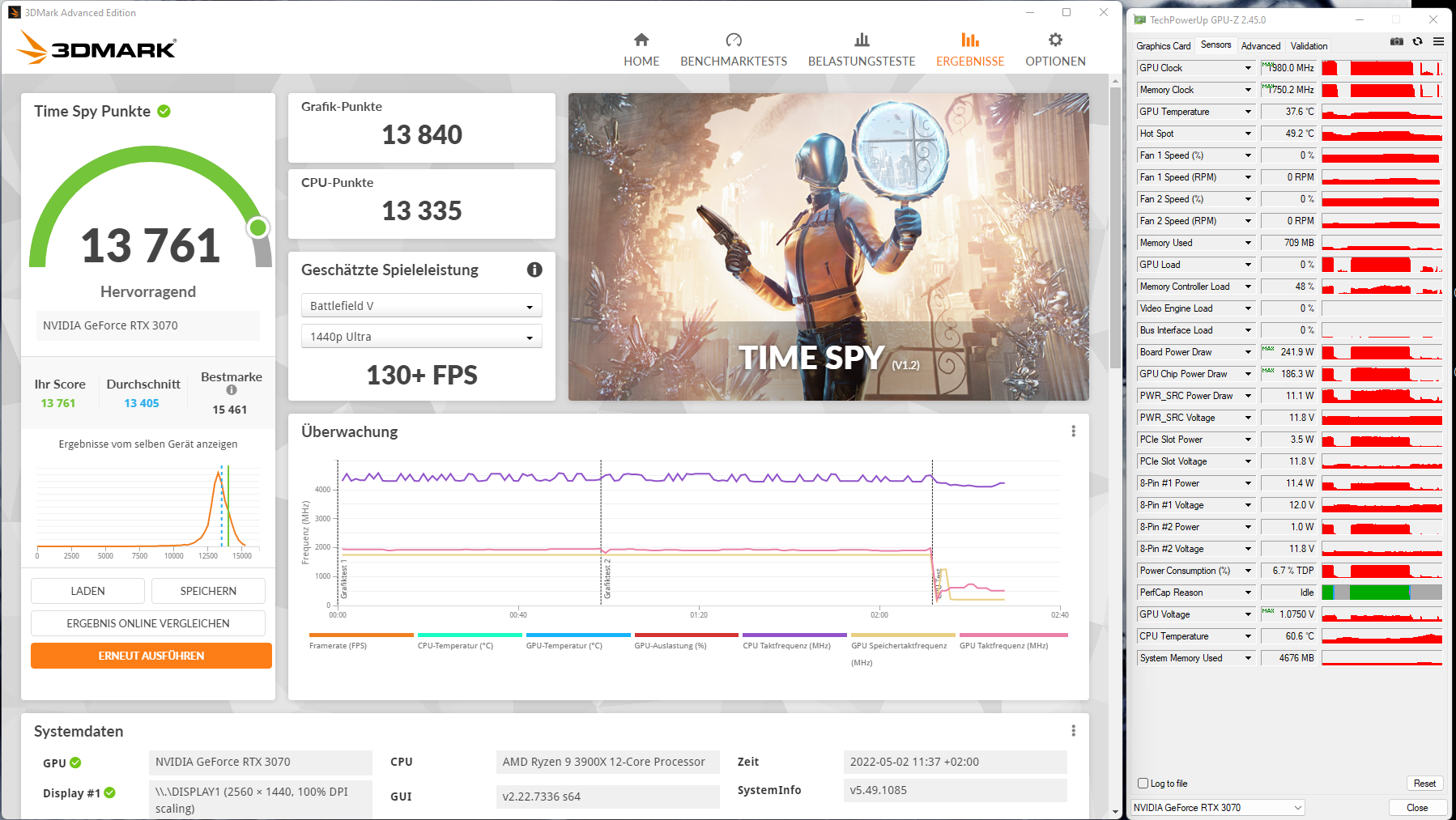Expand the System Memory Used sensor dropdown
The image size is (1456, 820).
tap(1248, 658)
